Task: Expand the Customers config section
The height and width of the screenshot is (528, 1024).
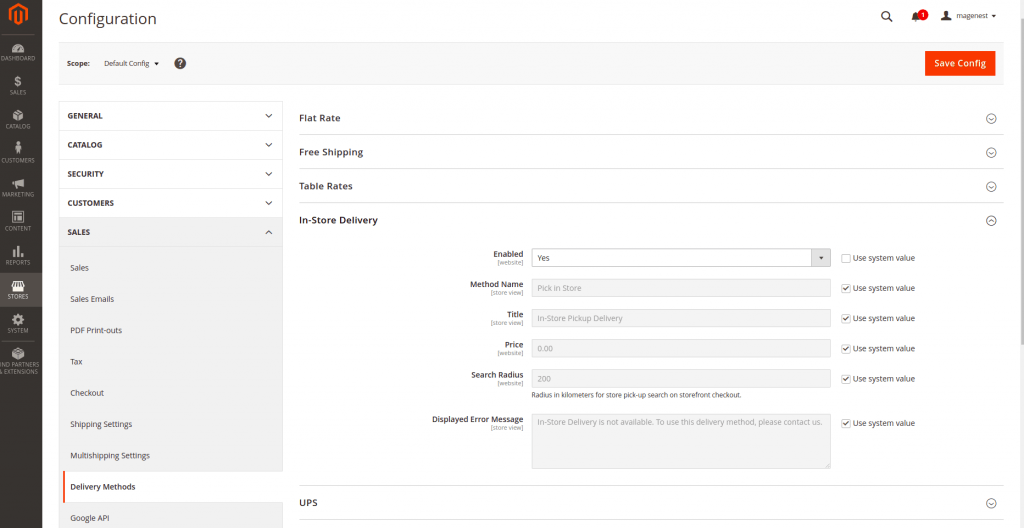Action: 170,203
